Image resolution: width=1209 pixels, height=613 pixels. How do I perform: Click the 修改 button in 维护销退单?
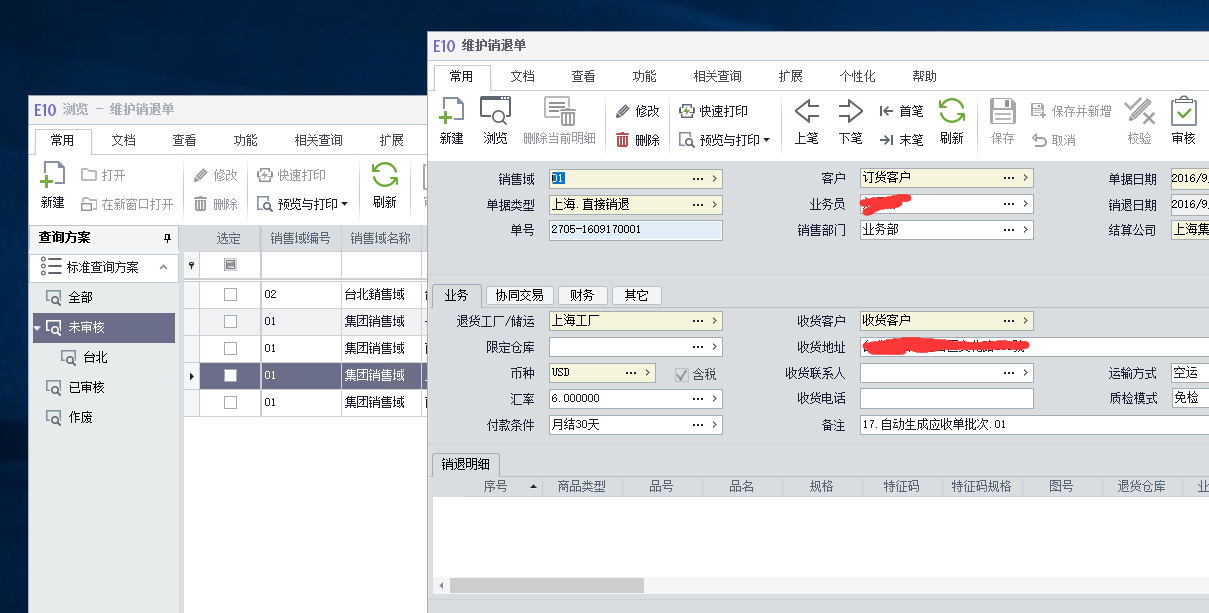pyautogui.click(x=638, y=111)
